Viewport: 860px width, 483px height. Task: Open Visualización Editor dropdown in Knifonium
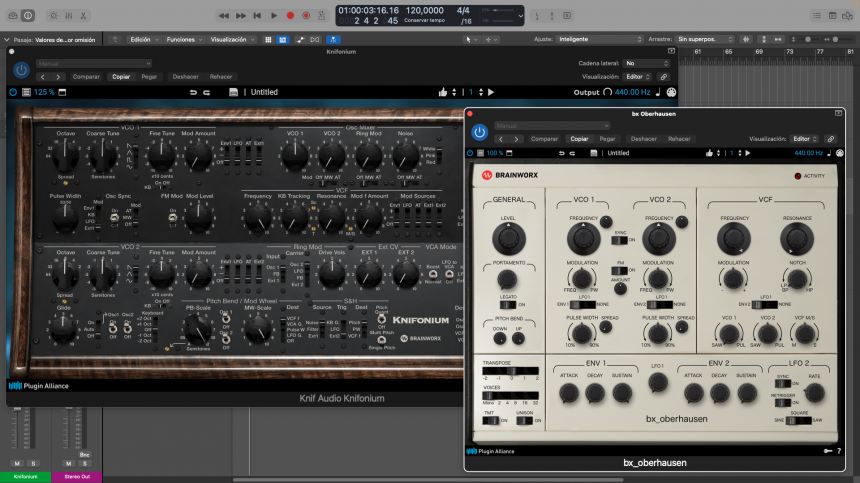pos(638,77)
